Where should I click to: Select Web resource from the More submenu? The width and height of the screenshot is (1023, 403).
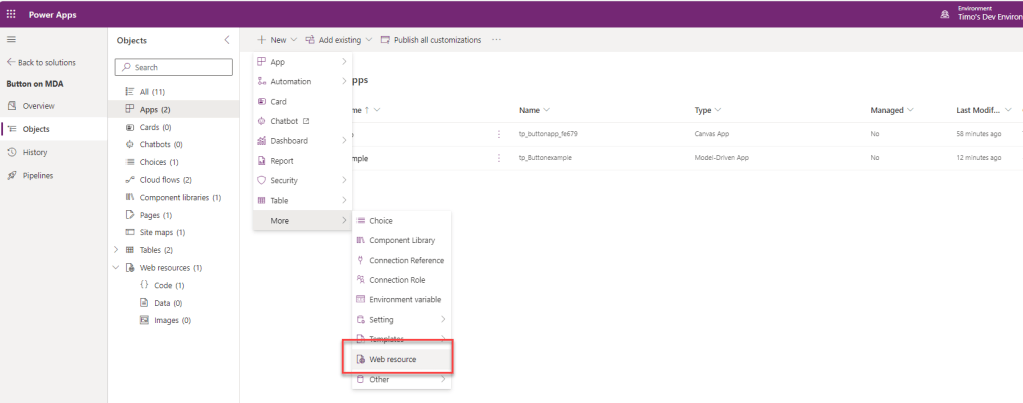pos(392,359)
